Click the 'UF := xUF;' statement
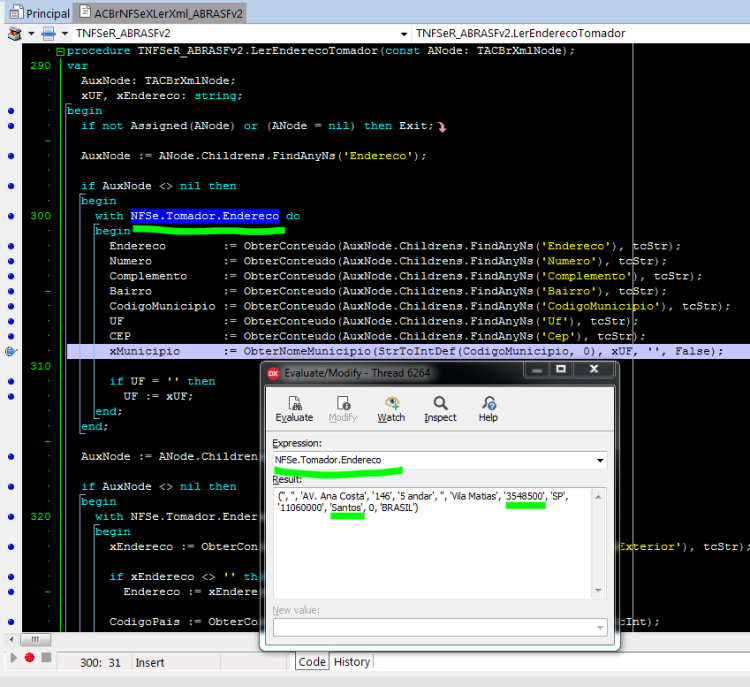This screenshot has height=687, width=750. tap(158, 397)
